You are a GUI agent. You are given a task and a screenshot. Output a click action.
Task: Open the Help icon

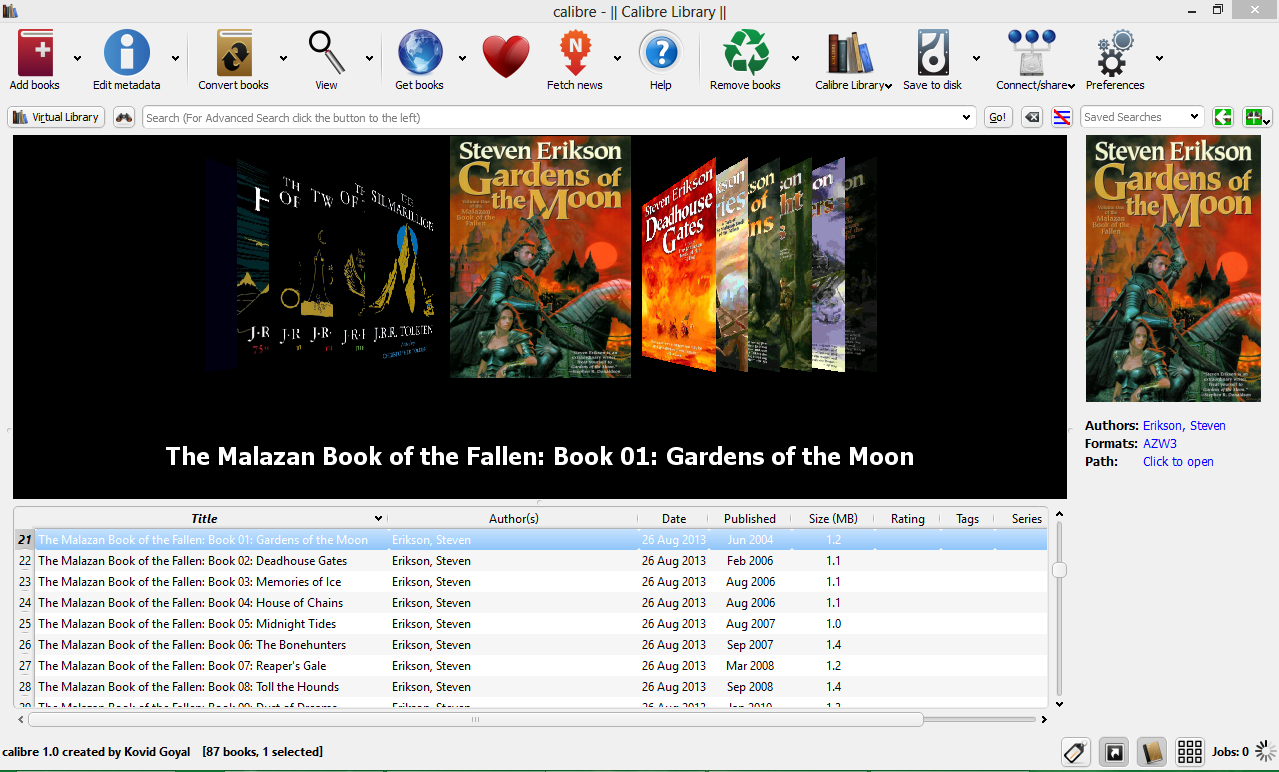[x=660, y=53]
